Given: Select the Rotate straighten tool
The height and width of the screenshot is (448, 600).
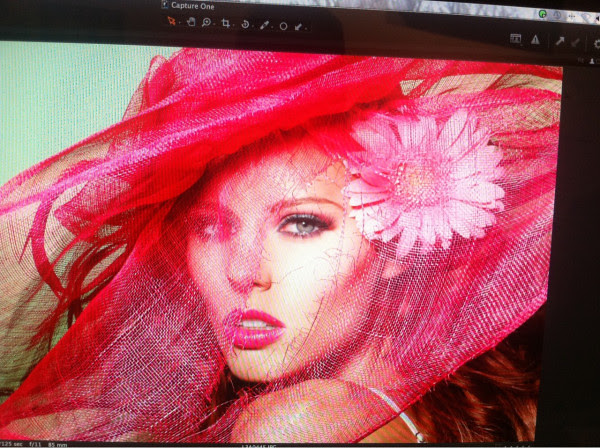Looking at the screenshot, I should tap(245, 24).
